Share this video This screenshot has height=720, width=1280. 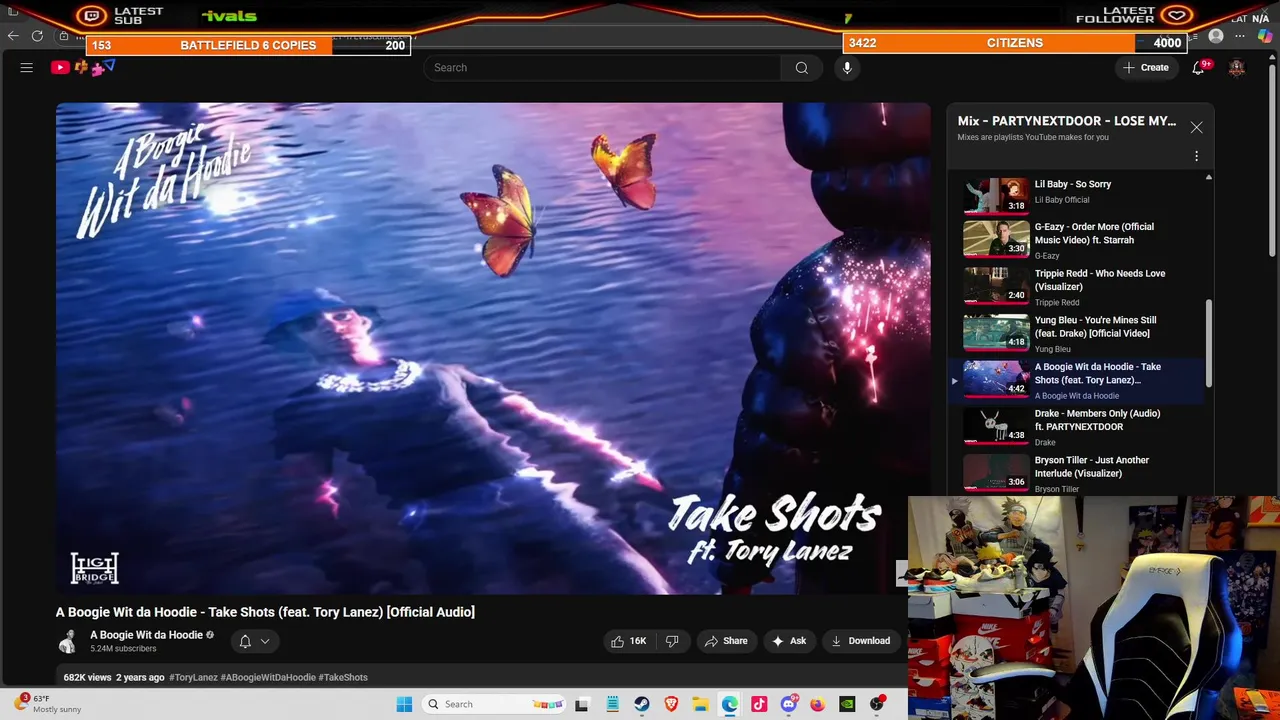click(x=726, y=641)
